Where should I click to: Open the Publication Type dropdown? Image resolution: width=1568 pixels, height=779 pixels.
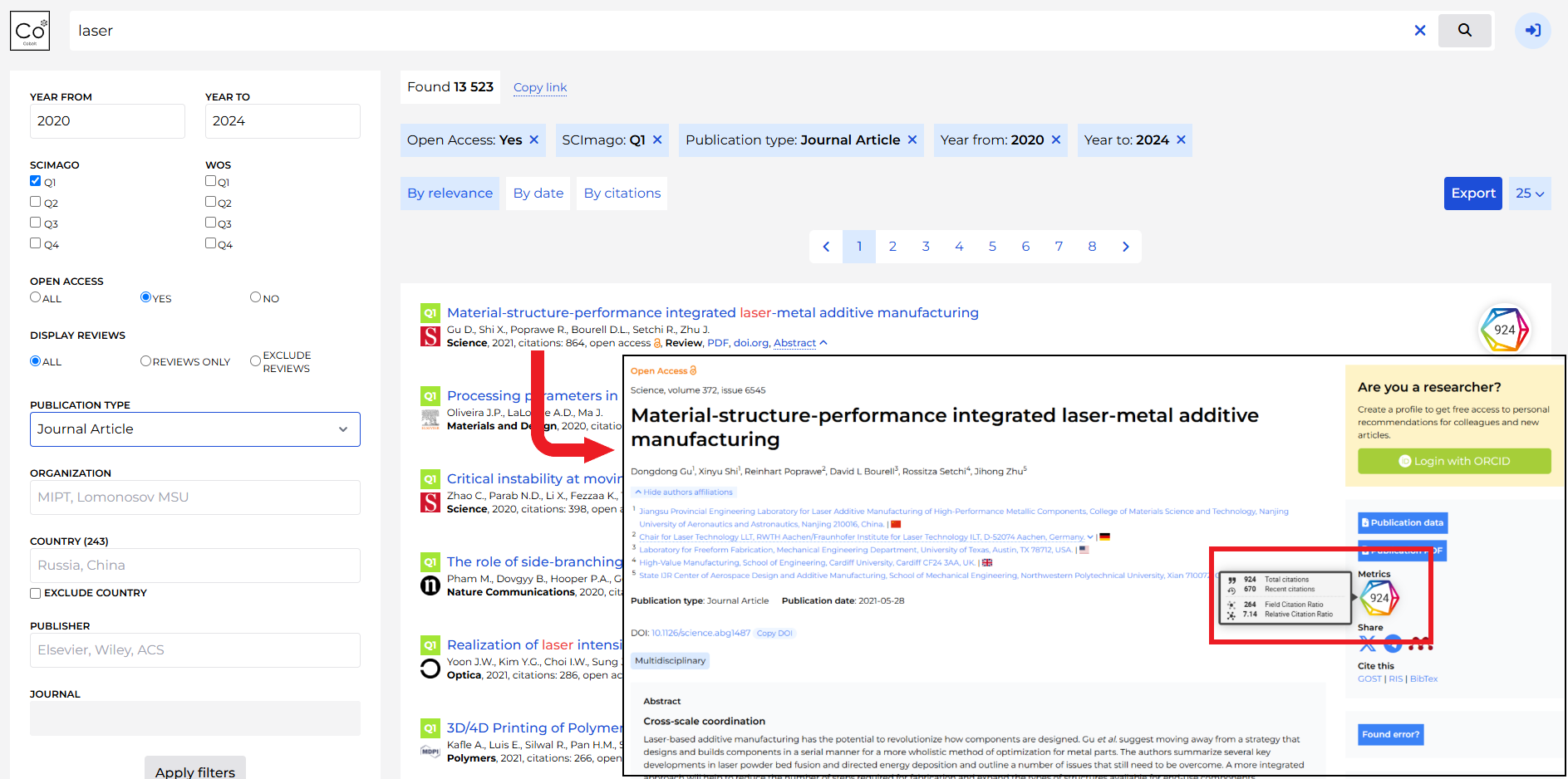pos(195,429)
